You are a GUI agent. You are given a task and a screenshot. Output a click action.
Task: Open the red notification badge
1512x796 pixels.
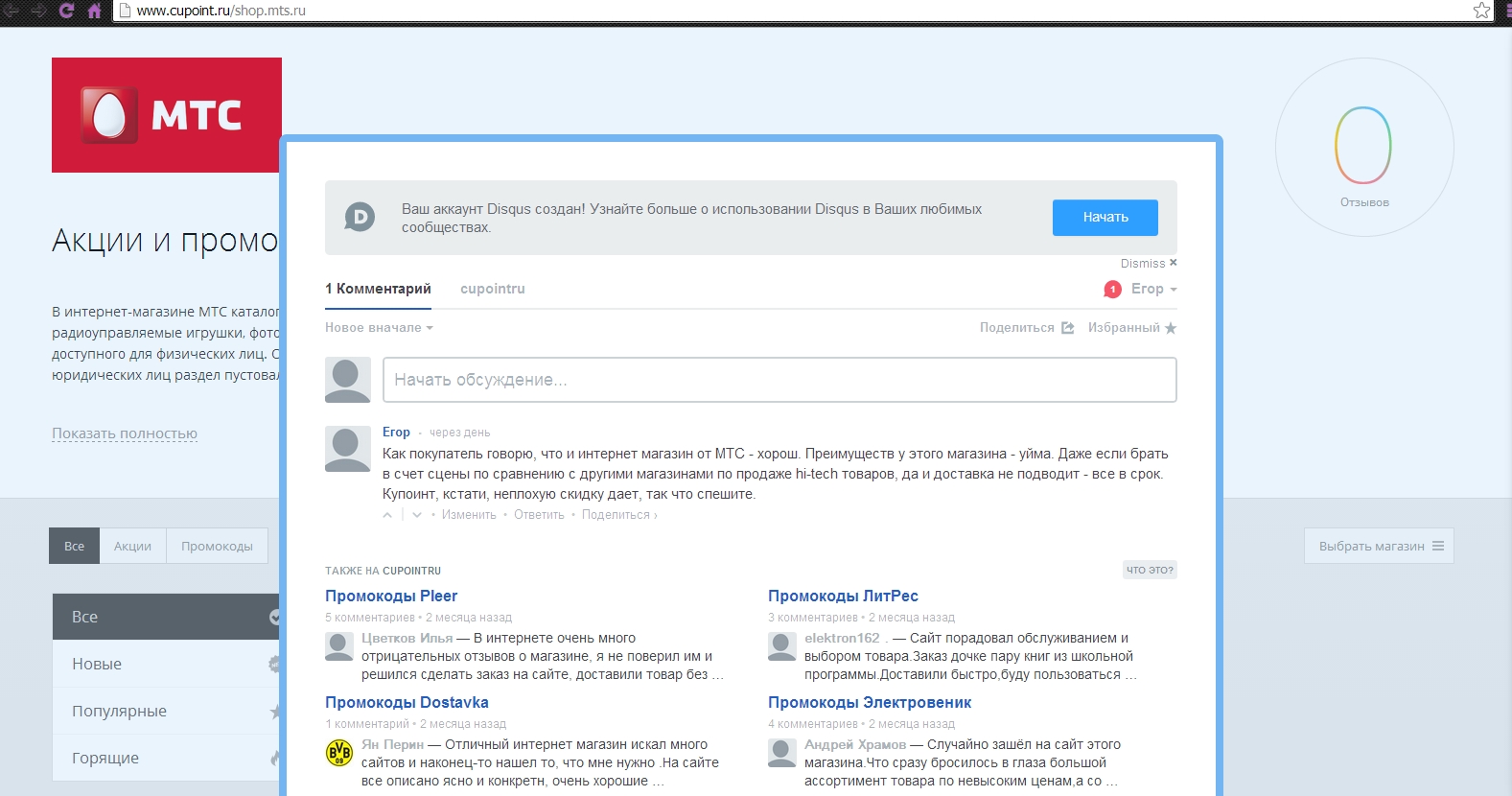(x=1112, y=289)
